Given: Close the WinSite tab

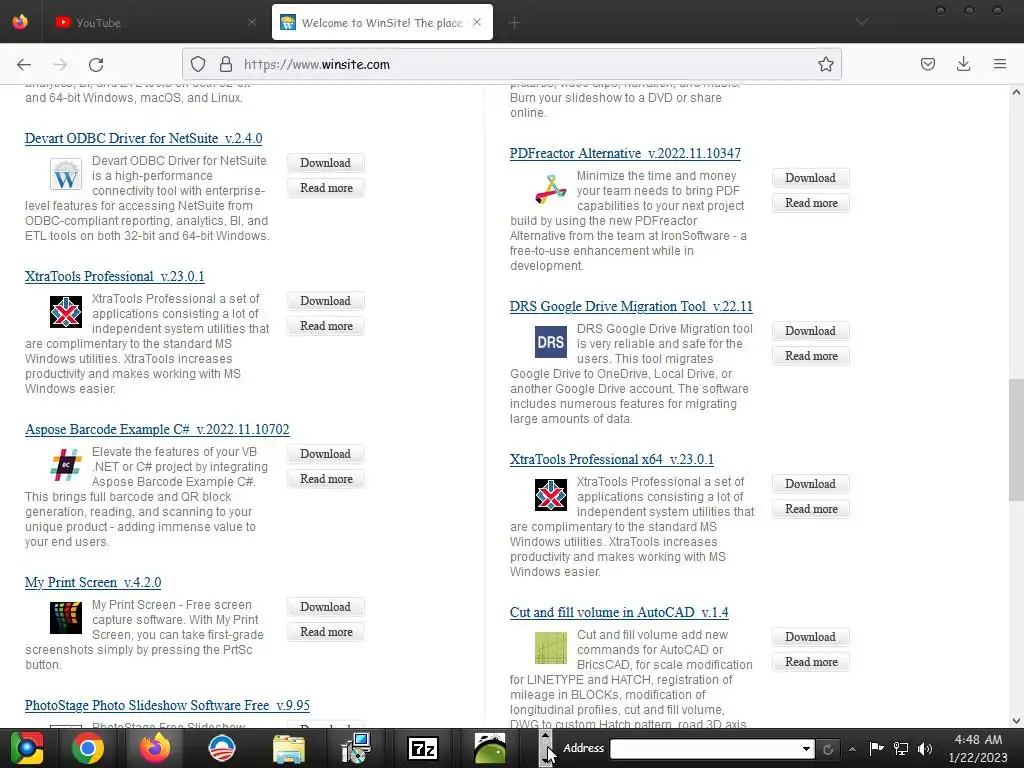Looking at the screenshot, I should tap(477, 22).
